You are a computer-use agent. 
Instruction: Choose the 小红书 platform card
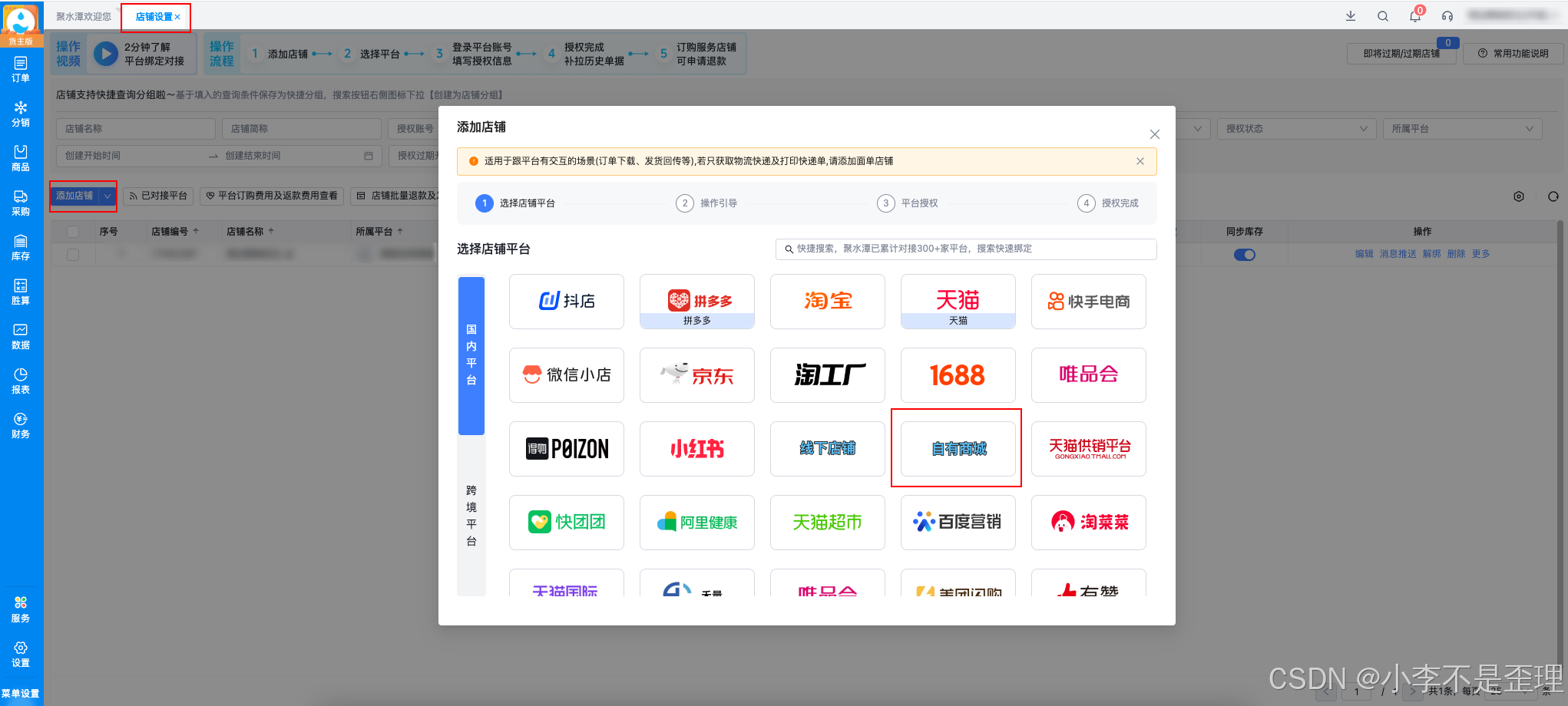click(x=697, y=449)
